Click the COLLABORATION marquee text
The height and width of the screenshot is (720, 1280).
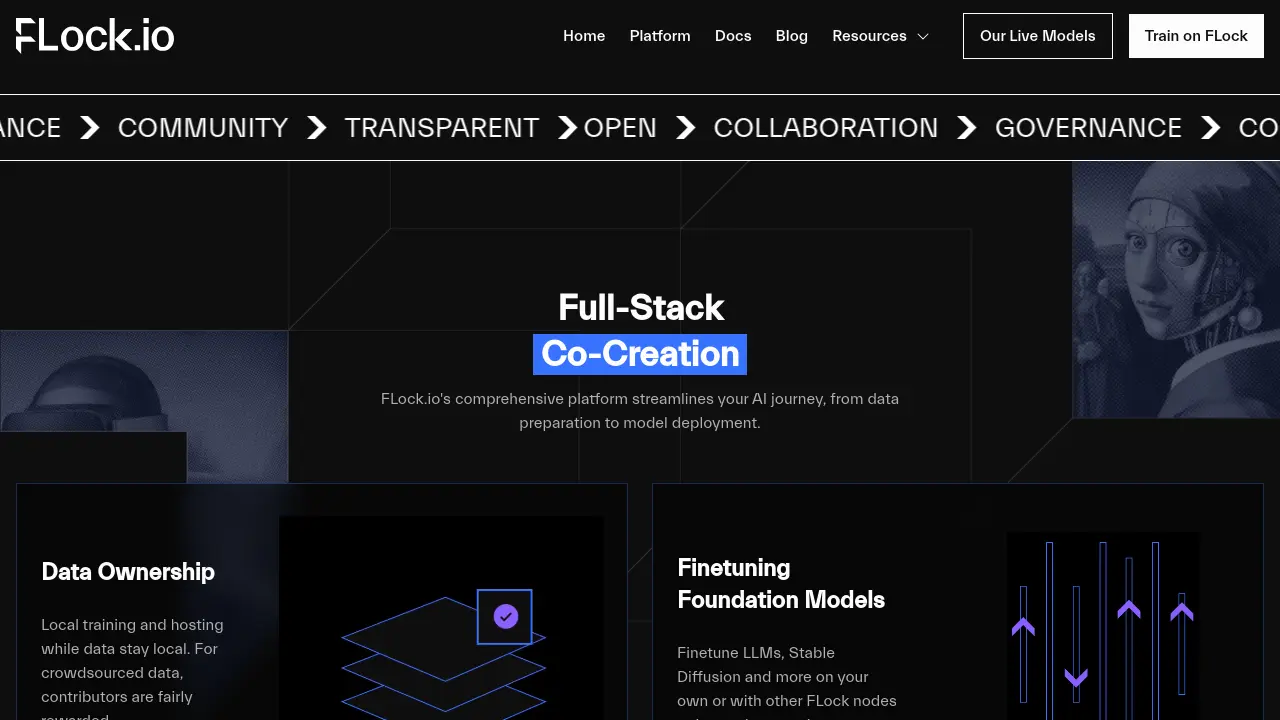[826, 128]
